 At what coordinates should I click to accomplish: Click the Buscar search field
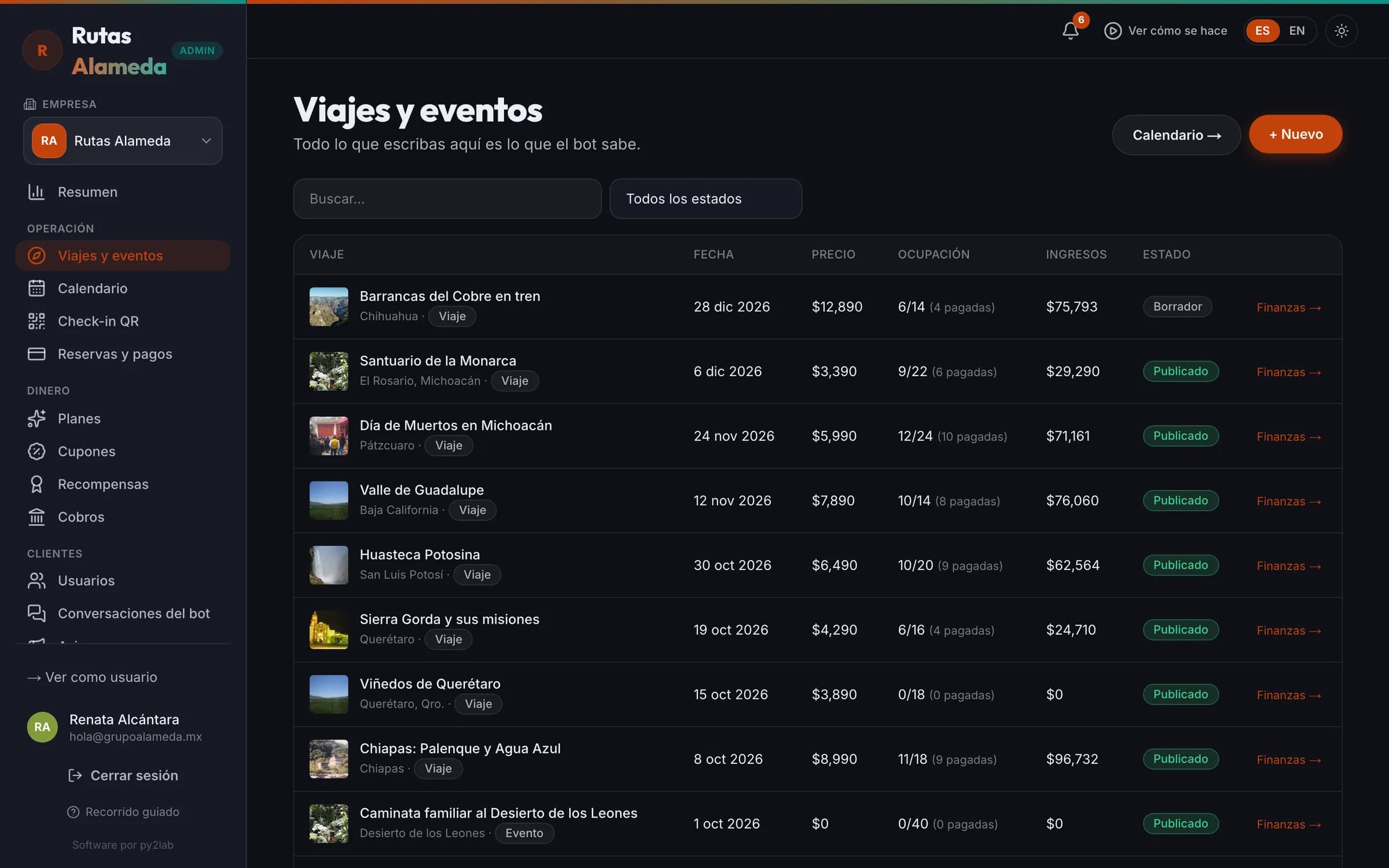[447, 198]
